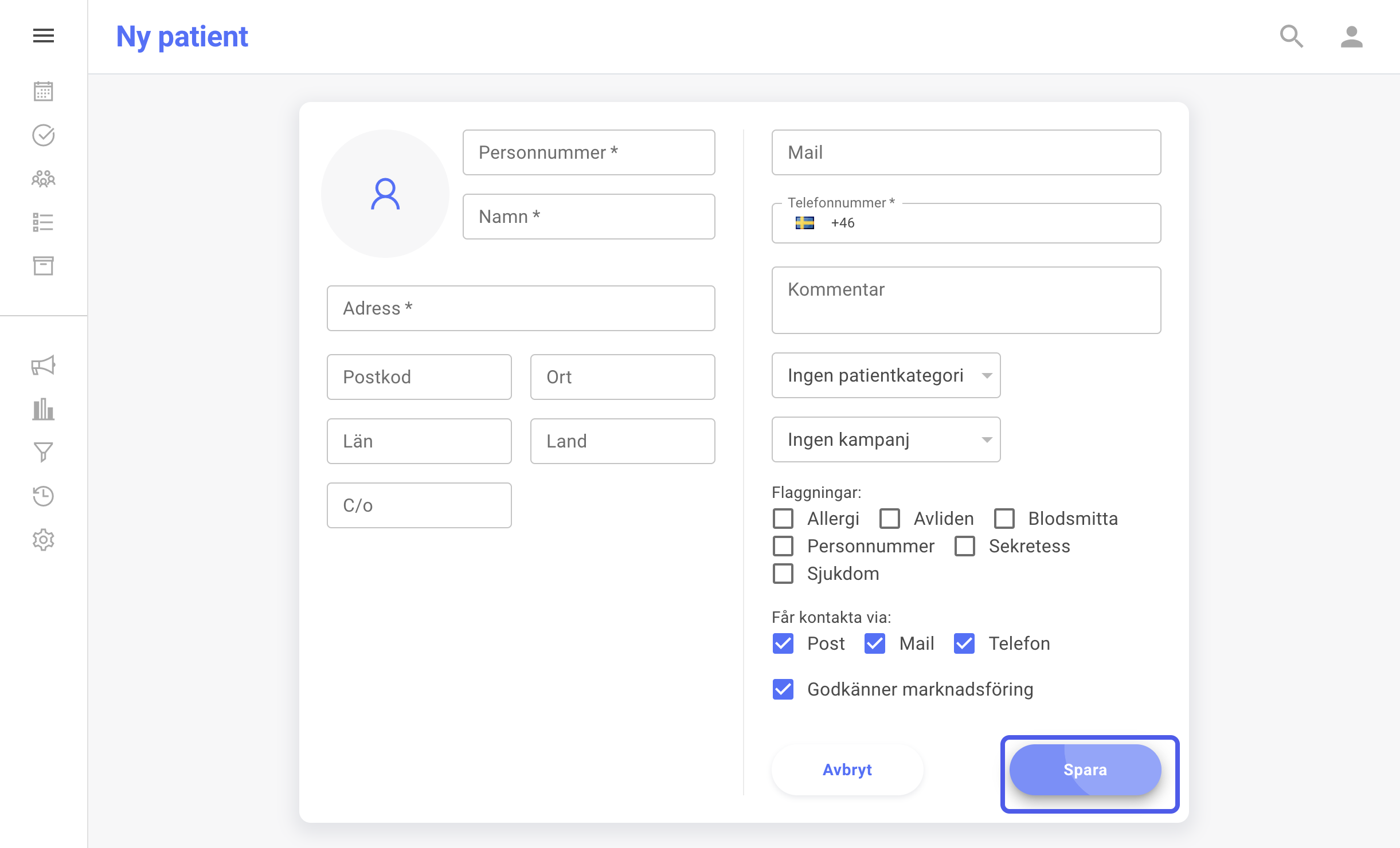Open the patients group icon in sidebar
This screenshot has width=1400, height=848.
(x=43, y=179)
